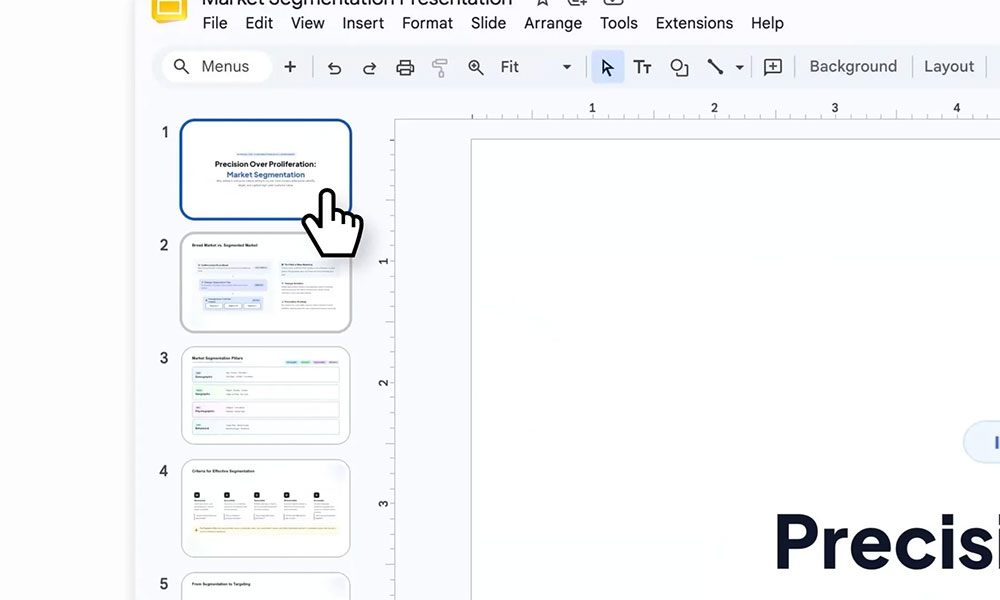1000x600 pixels.
Task: Open the Format menu
Action: pos(427,23)
